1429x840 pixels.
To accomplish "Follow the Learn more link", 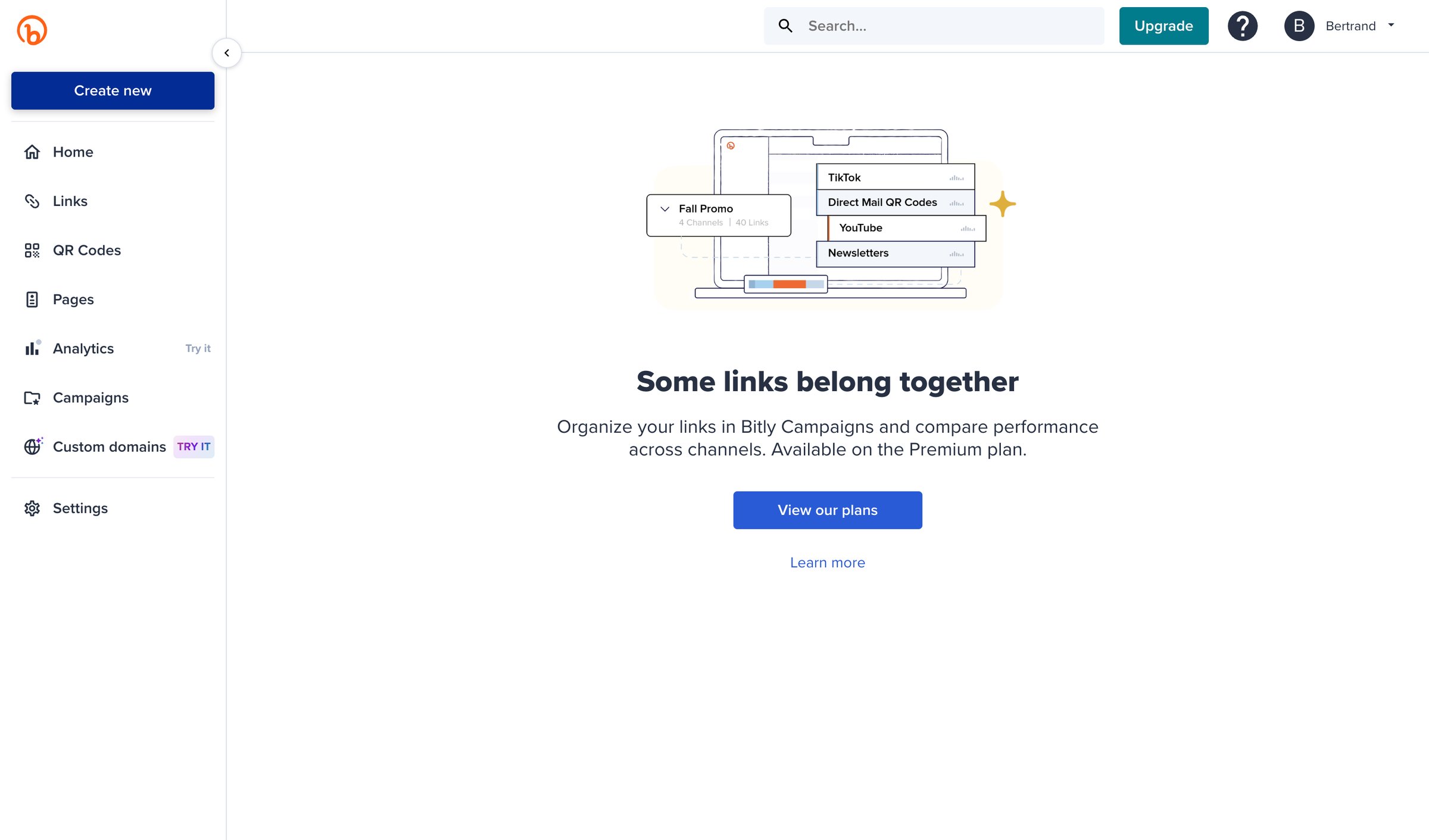I will [828, 563].
